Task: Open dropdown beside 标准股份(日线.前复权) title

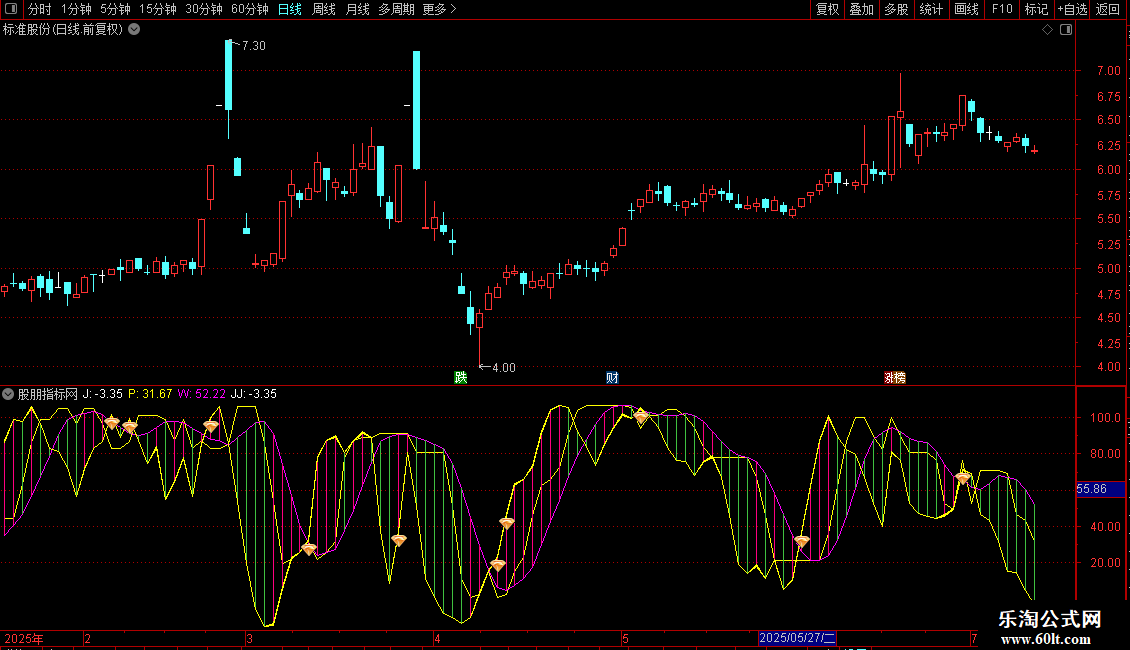Action: pos(134,30)
